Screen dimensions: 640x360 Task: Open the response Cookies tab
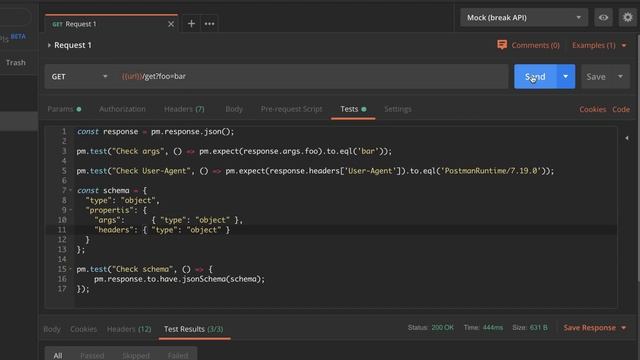83,329
